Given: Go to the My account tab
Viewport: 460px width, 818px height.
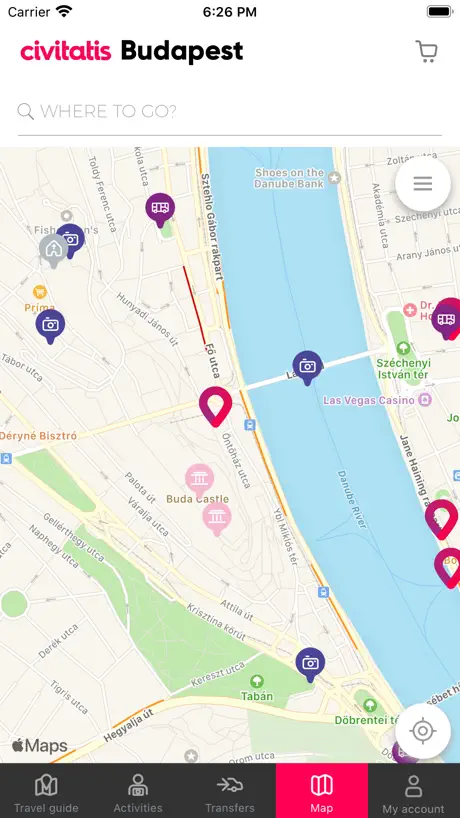Looking at the screenshot, I should 414,791.
